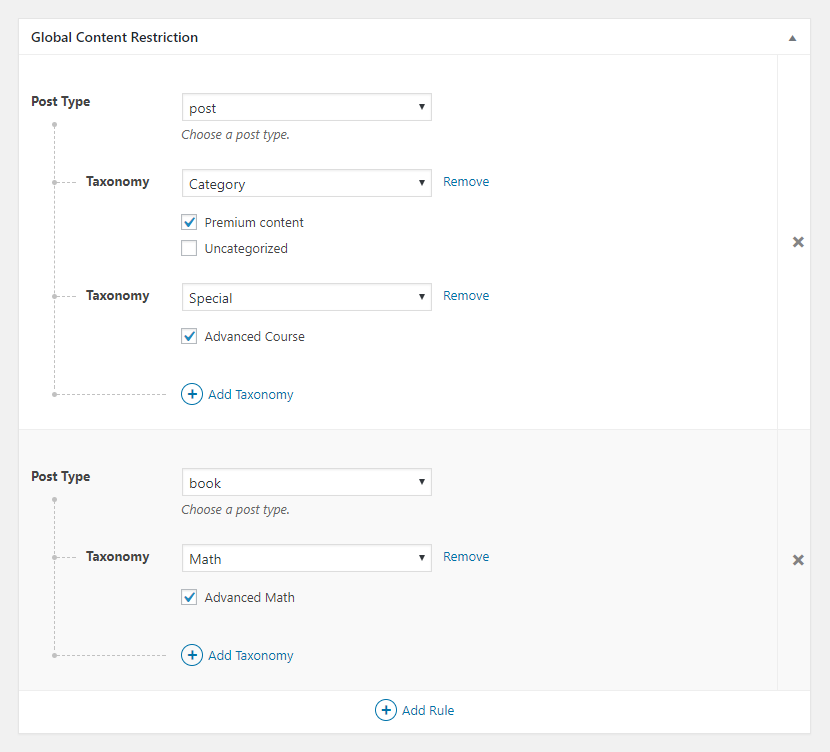Remove the Category taxonomy
This screenshot has height=752, width=830.
466,182
